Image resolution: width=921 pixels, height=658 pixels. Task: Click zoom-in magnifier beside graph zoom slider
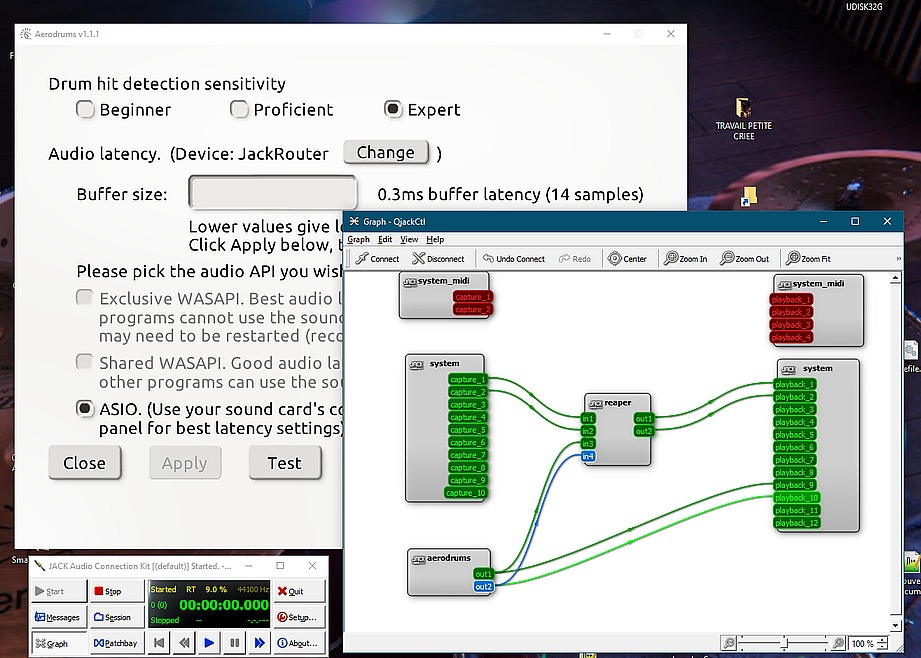coord(838,643)
